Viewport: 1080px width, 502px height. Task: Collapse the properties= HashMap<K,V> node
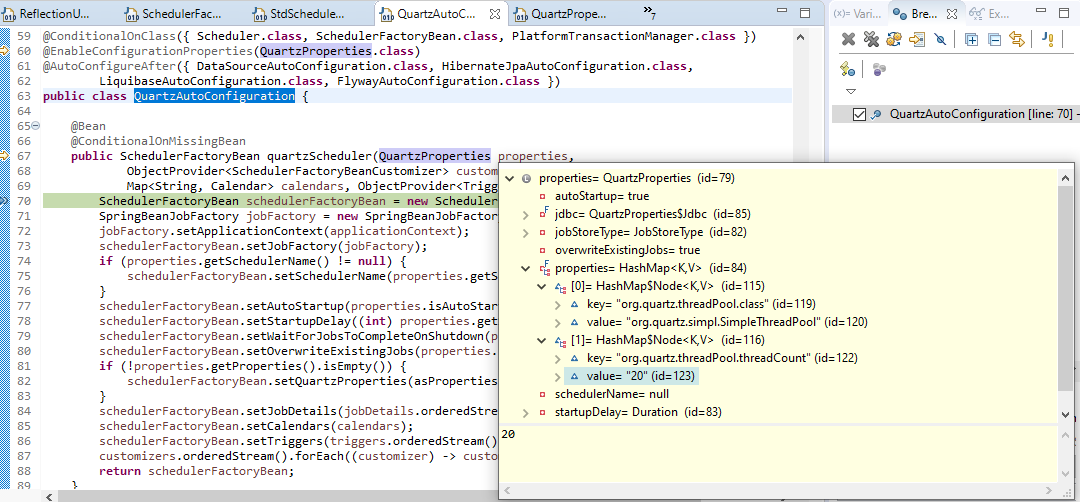click(527, 269)
